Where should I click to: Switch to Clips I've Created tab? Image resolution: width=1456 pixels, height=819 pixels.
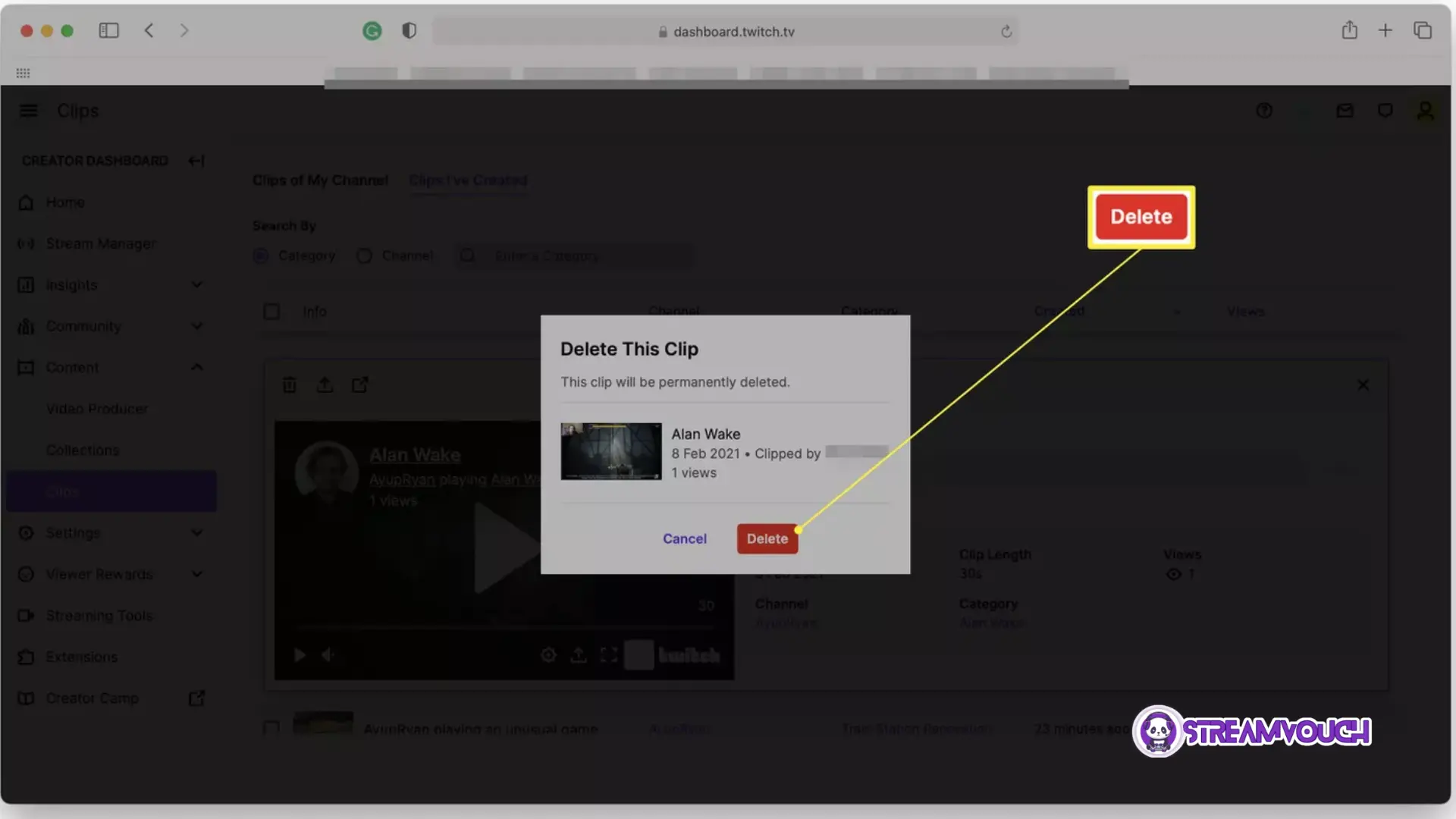[x=467, y=181]
